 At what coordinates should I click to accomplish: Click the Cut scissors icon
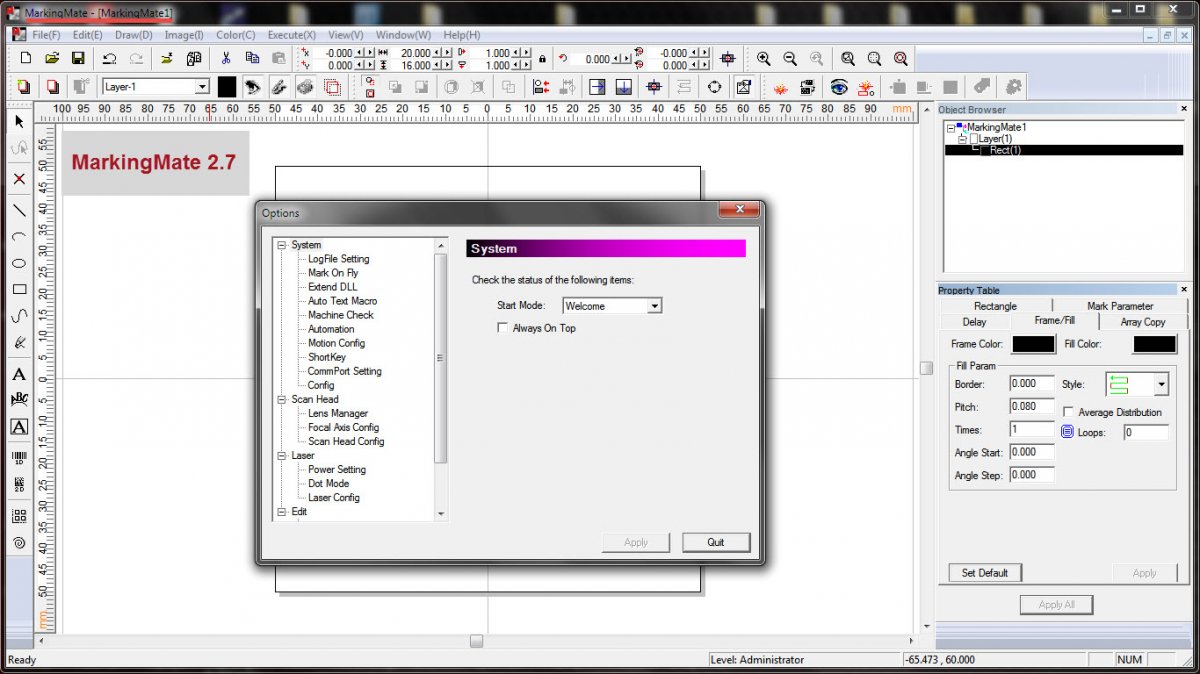point(226,59)
